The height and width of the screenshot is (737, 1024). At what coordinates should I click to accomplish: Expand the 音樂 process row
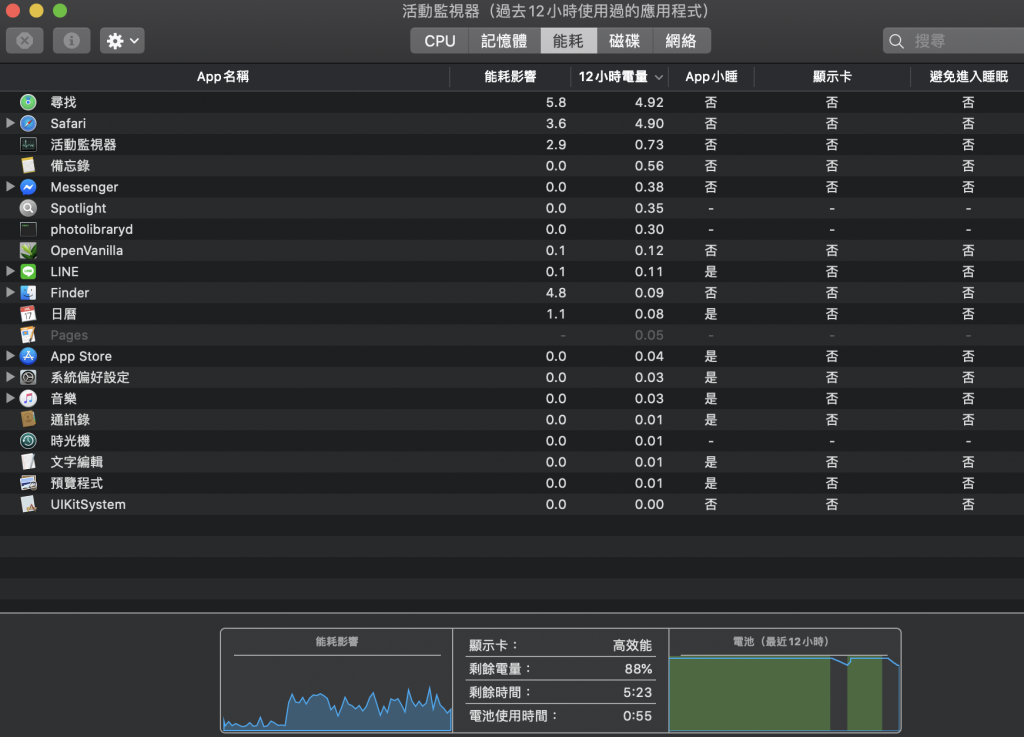tap(10, 398)
